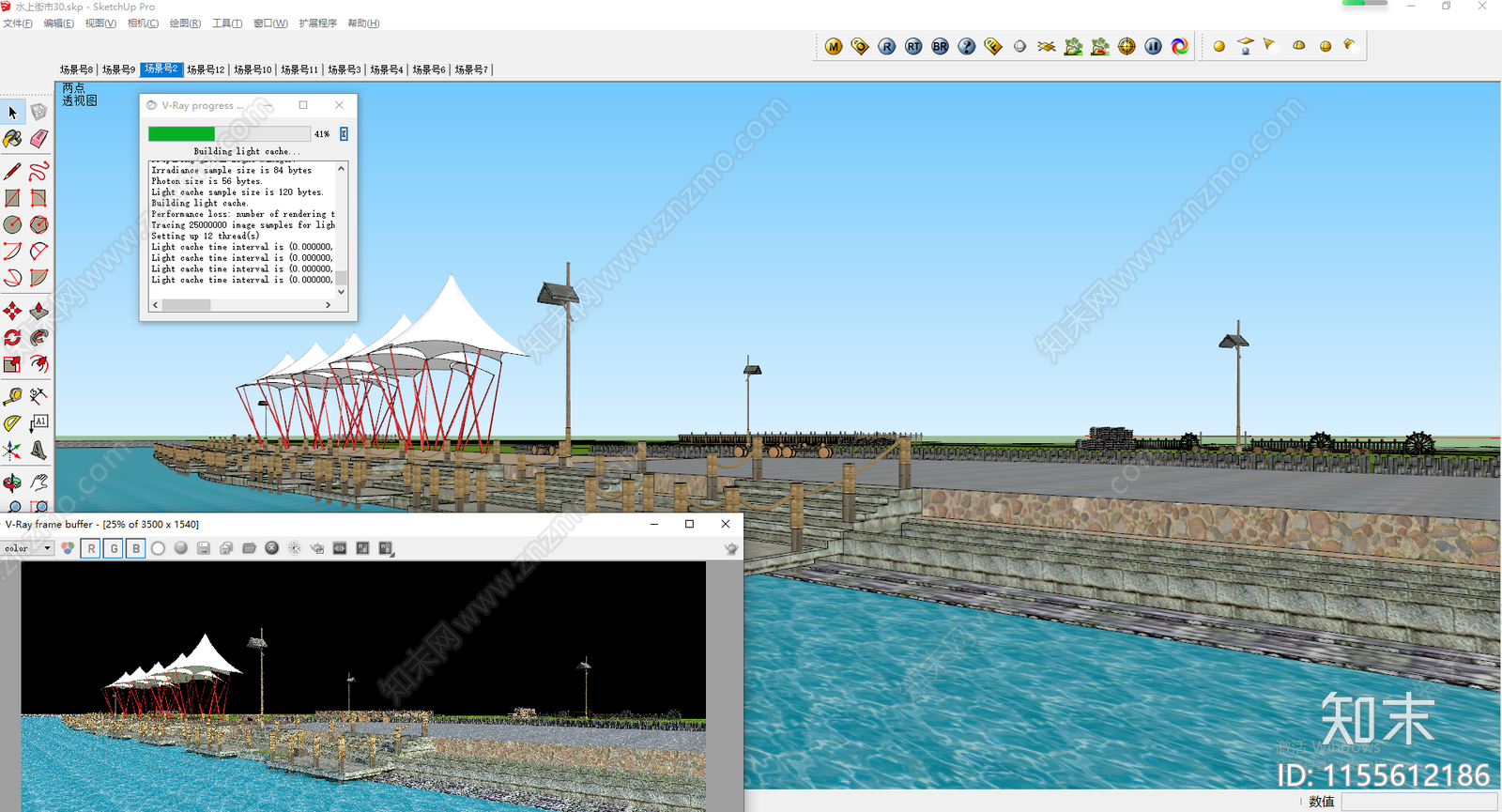
Task: Open the 帮助(H) menu
Action: click(x=364, y=23)
